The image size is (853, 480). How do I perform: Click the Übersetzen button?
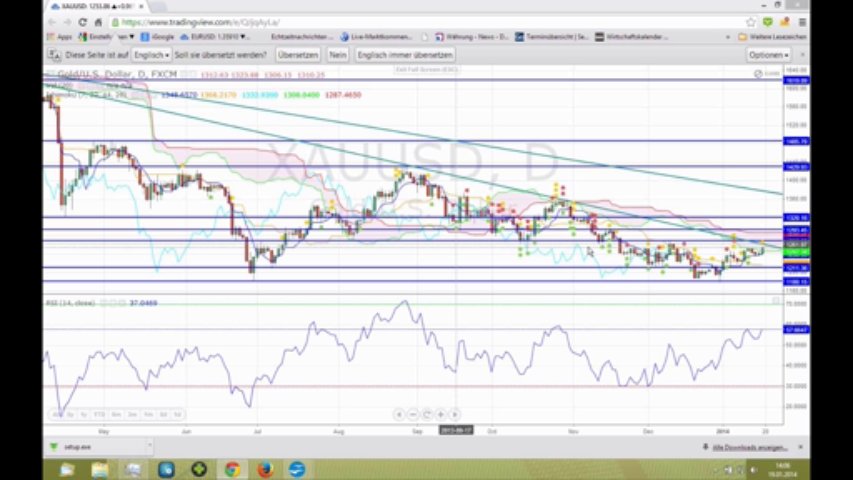(x=298, y=55)
